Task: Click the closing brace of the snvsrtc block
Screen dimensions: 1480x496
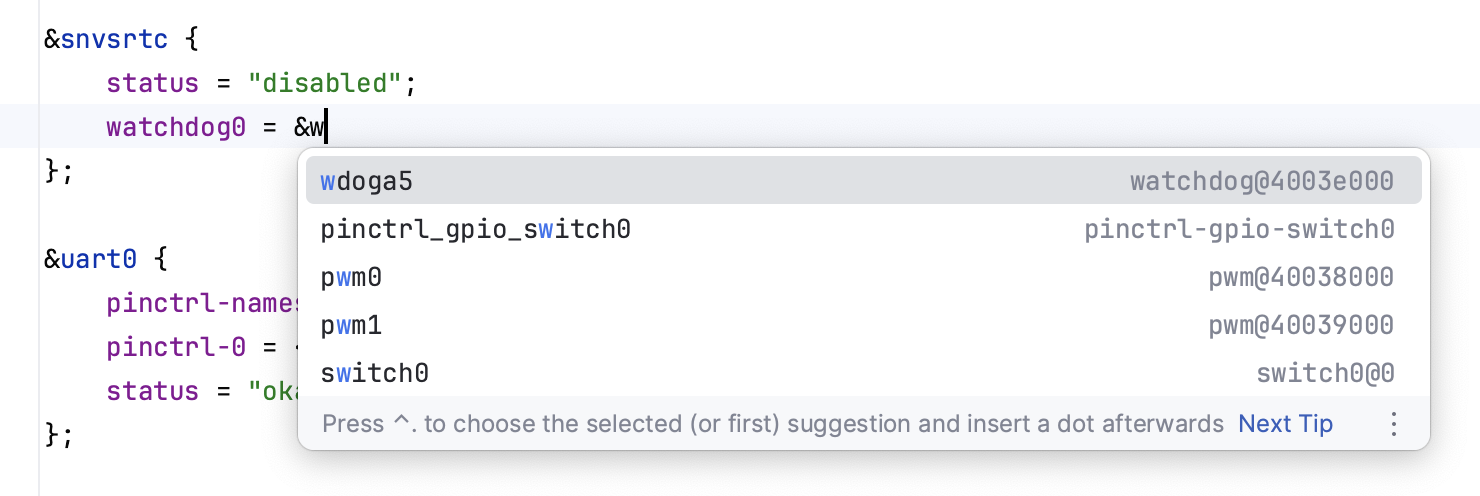Action: tap(52, 171)
